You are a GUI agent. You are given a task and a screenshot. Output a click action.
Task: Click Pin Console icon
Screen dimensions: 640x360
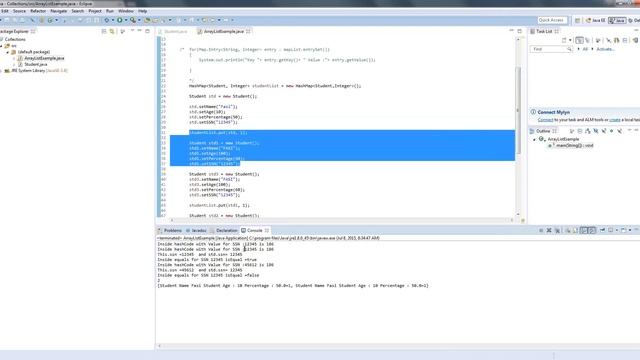click(602, 231)
